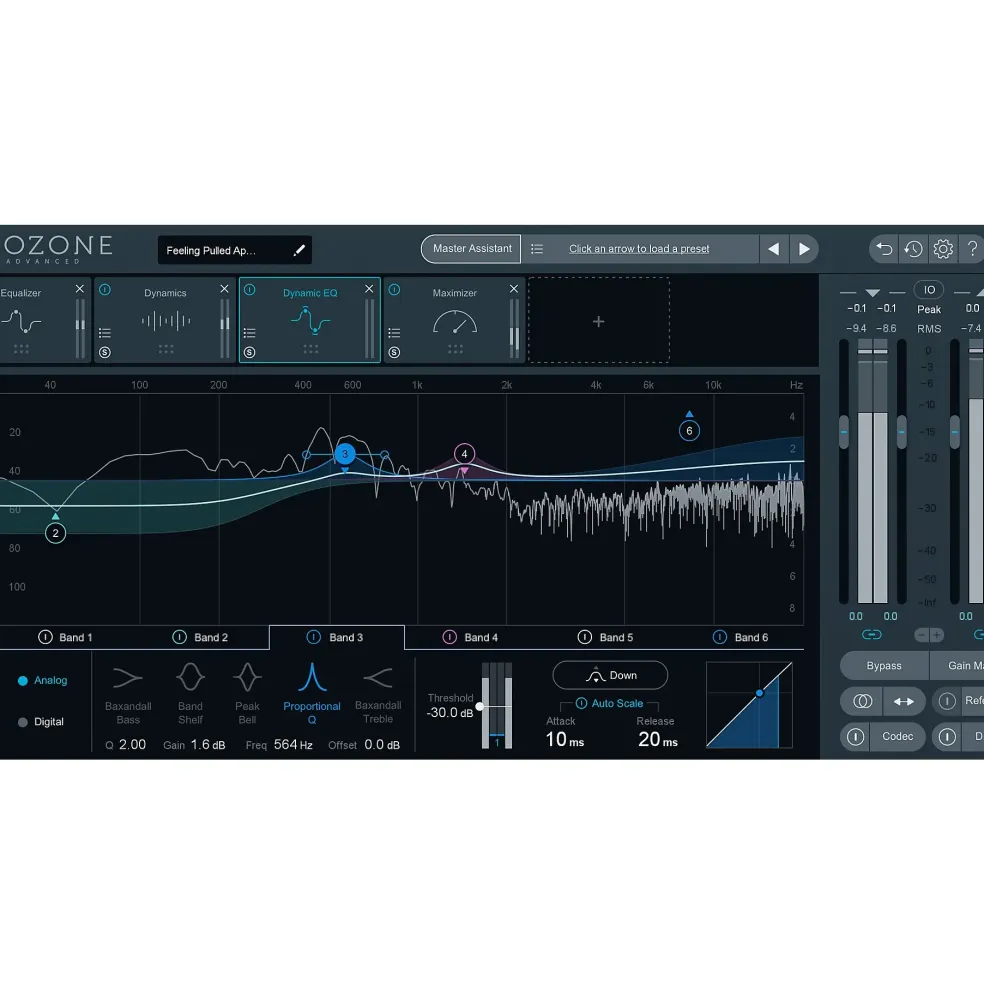Switch to the Band 2 tab

[202, 637]
